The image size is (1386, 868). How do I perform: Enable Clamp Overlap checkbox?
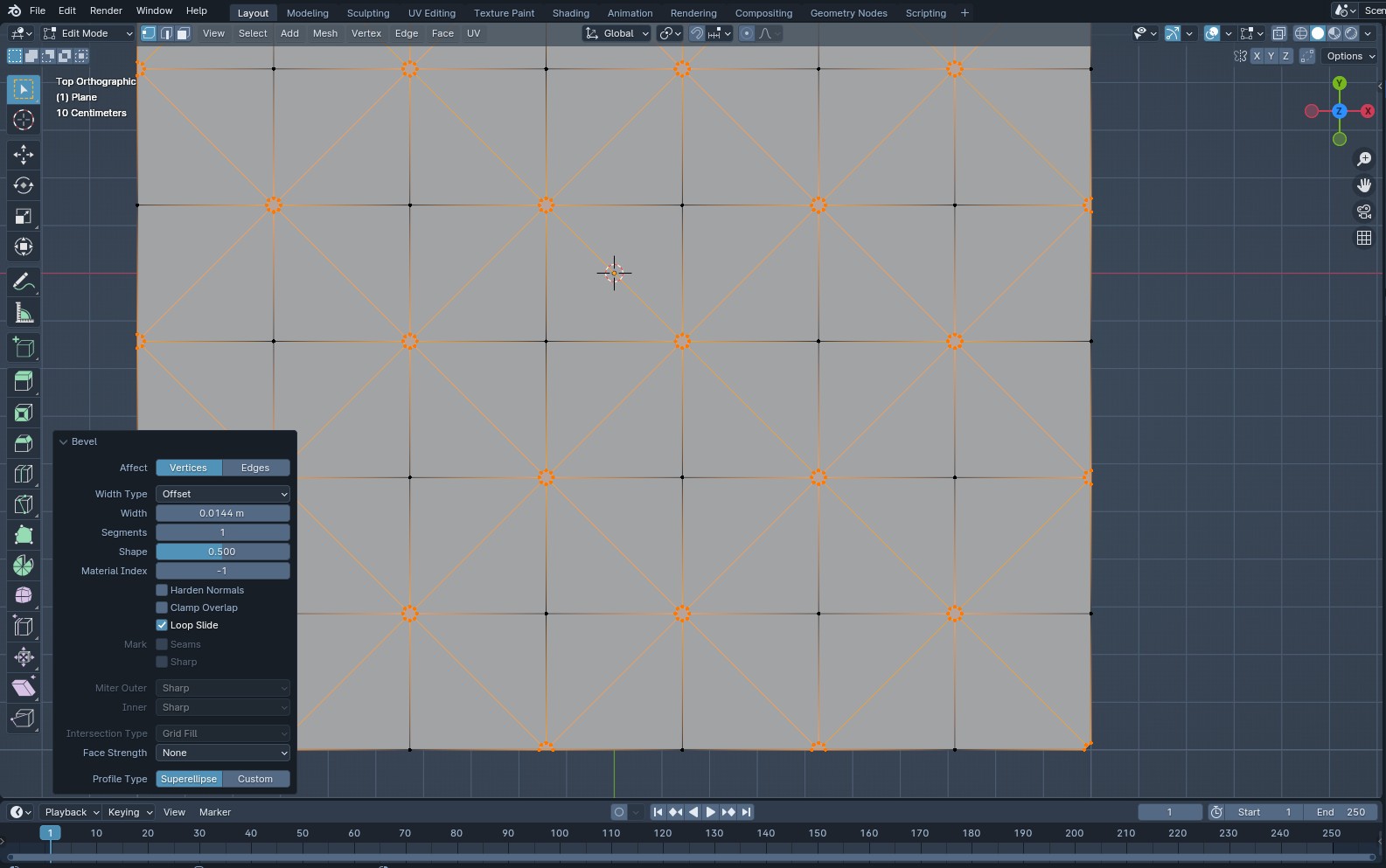tap(162, 608)
